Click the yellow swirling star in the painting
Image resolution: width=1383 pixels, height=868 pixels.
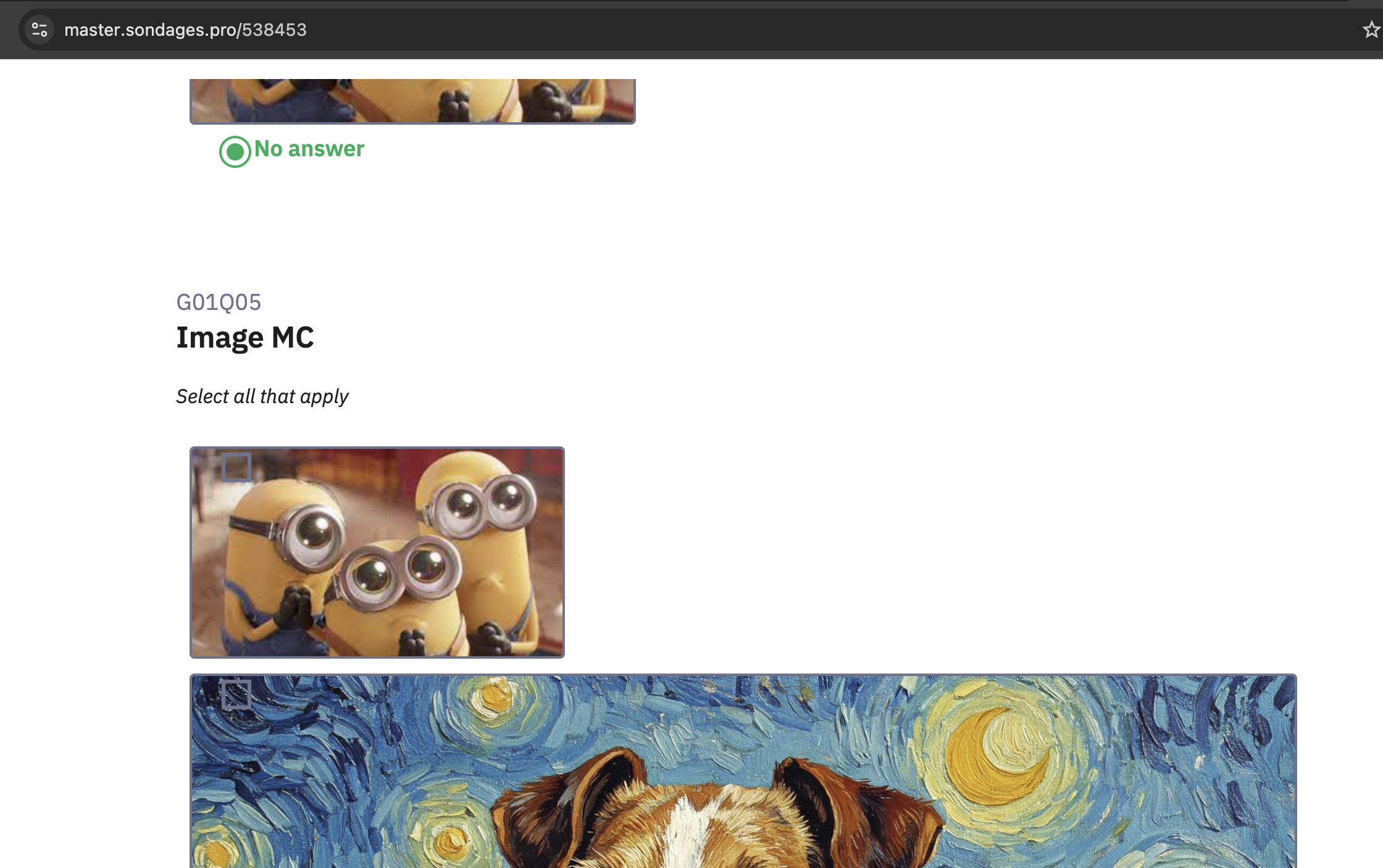click(494, 696)
